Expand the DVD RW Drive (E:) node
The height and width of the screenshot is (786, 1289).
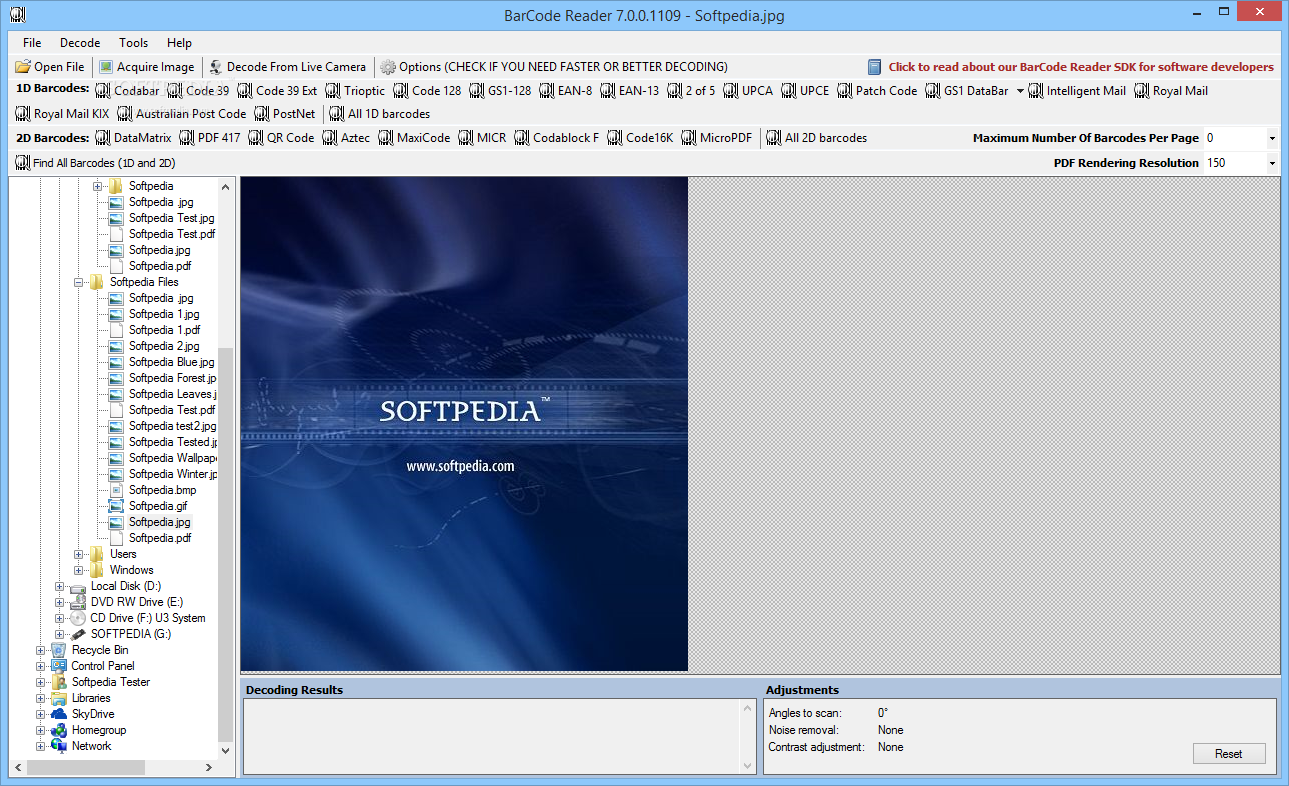[x=60, y=602]
